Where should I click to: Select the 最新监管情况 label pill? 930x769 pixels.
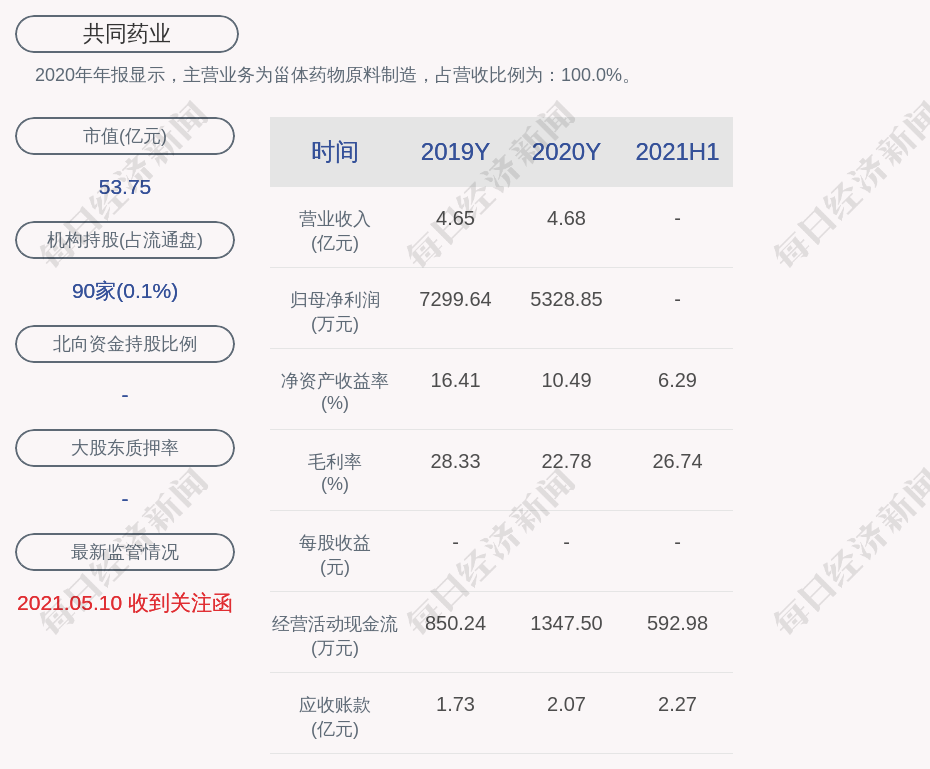pos(125,552)
